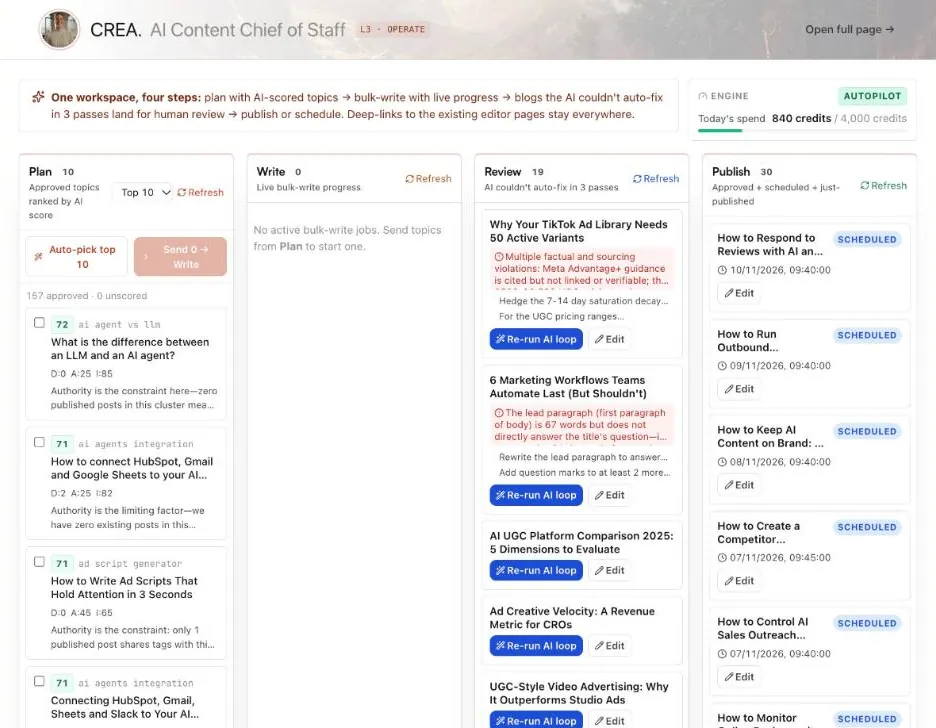Click 'Add question marks to at least 2 more' suggestion
This screenshot has height=728, width=936.
coord(584,472)
